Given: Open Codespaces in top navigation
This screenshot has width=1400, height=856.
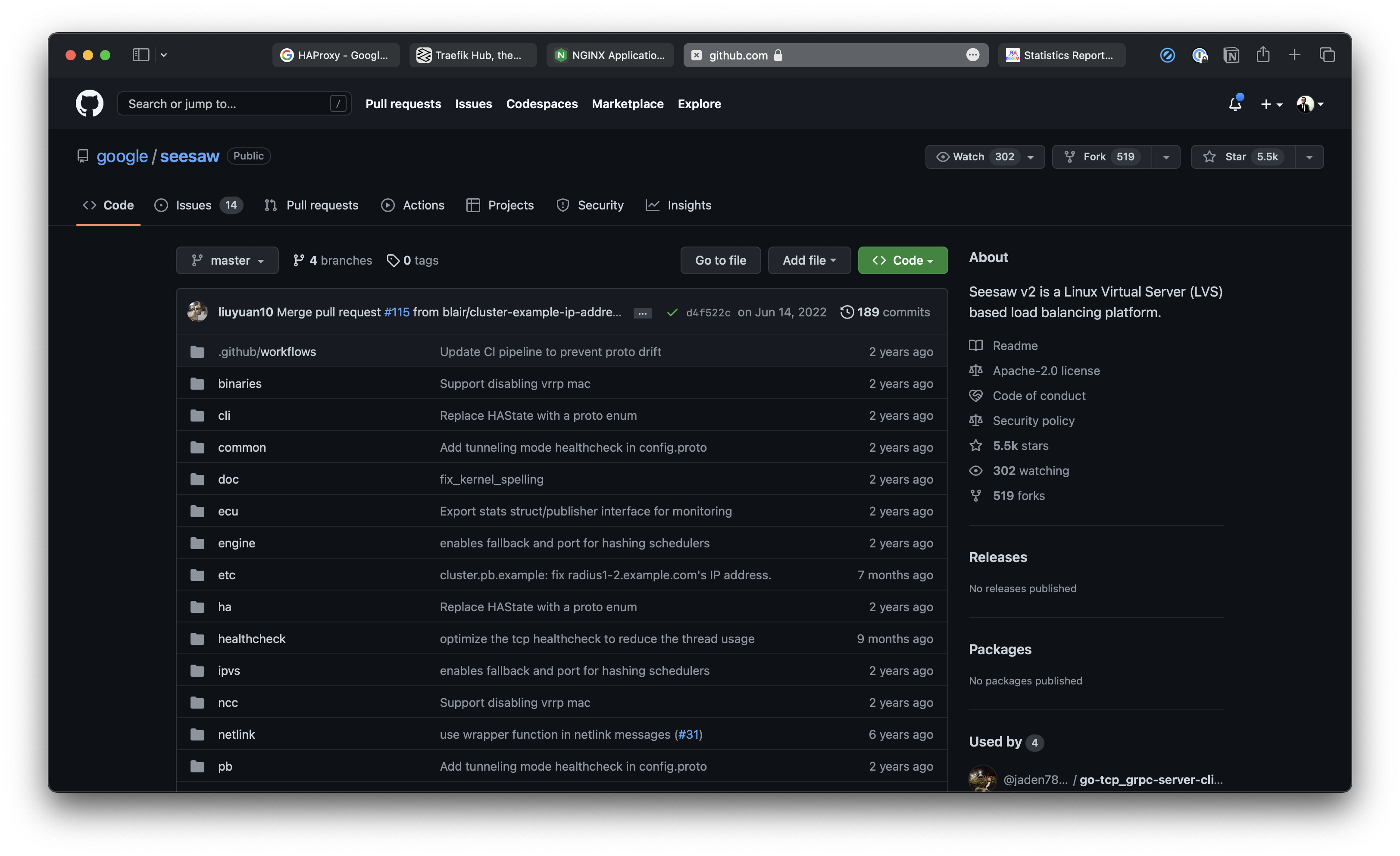Looking at the screenshot, I should tap(541, 104).
